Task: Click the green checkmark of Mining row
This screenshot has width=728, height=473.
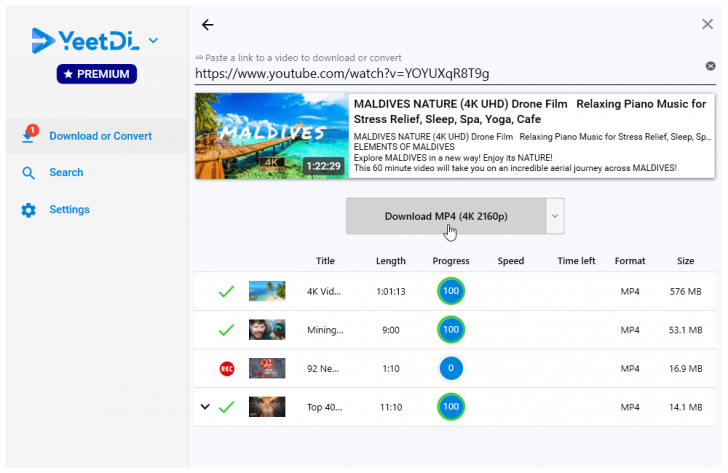Action: pyautogui.click(x=227, y=330)
